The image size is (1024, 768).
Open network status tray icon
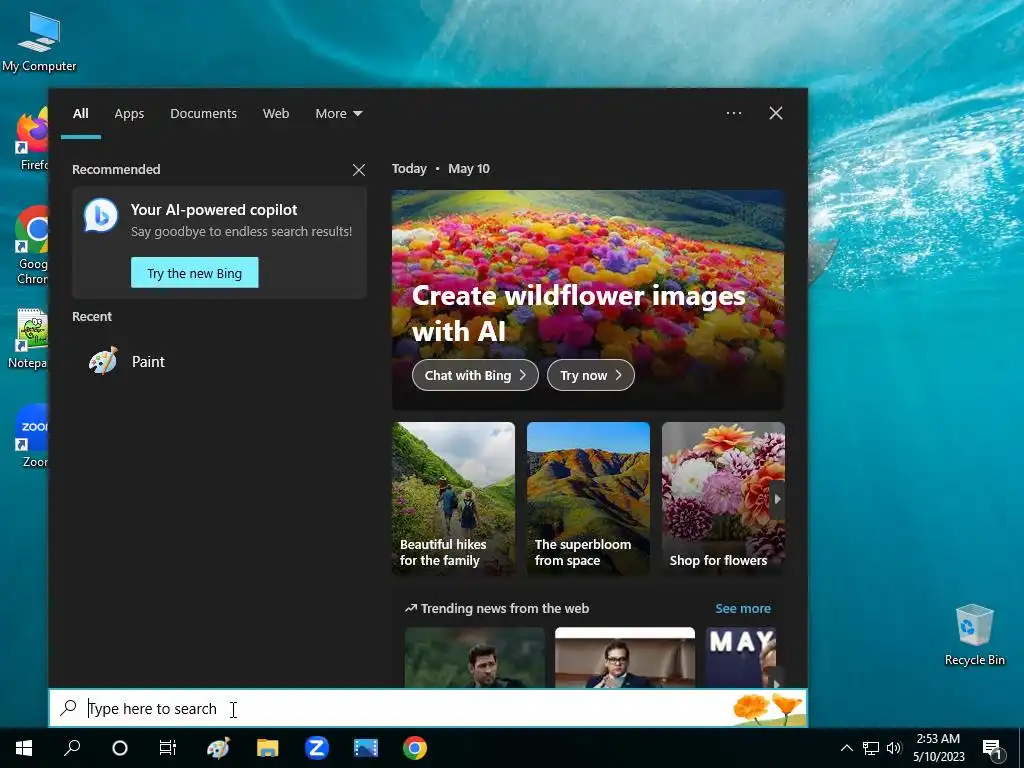point(871,748)
